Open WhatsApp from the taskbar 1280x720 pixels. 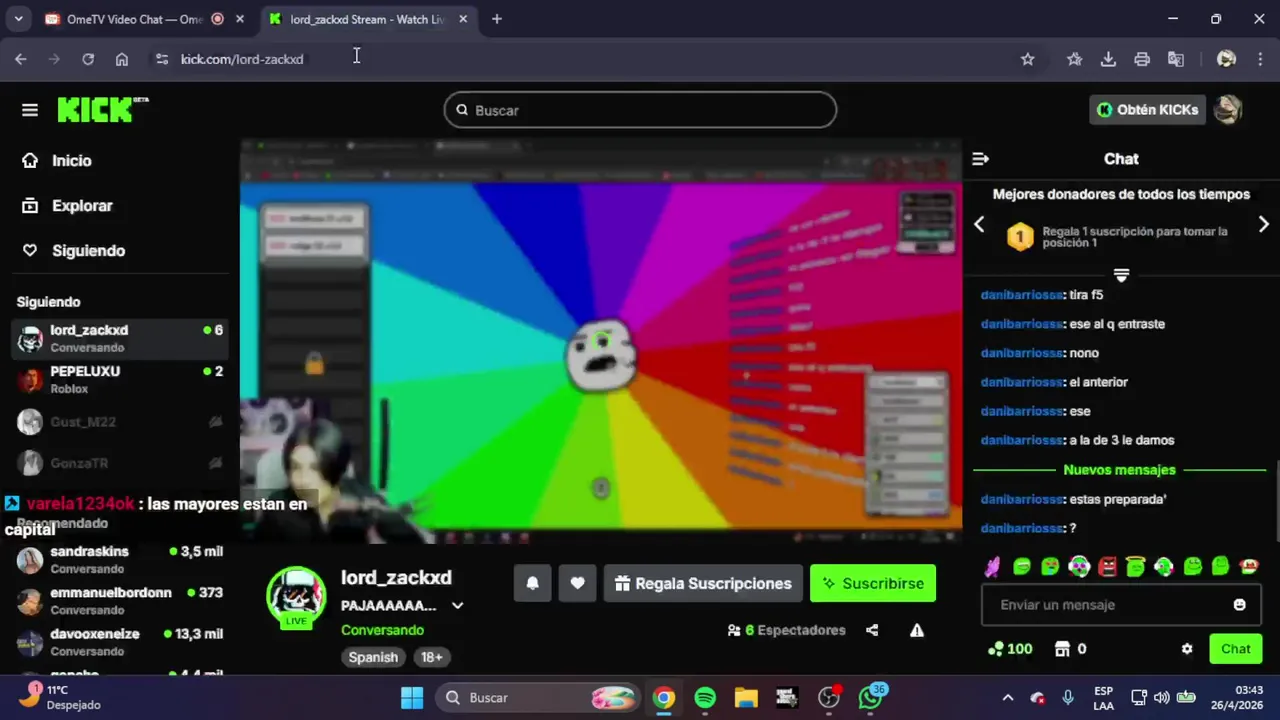[x=871, y=698]
